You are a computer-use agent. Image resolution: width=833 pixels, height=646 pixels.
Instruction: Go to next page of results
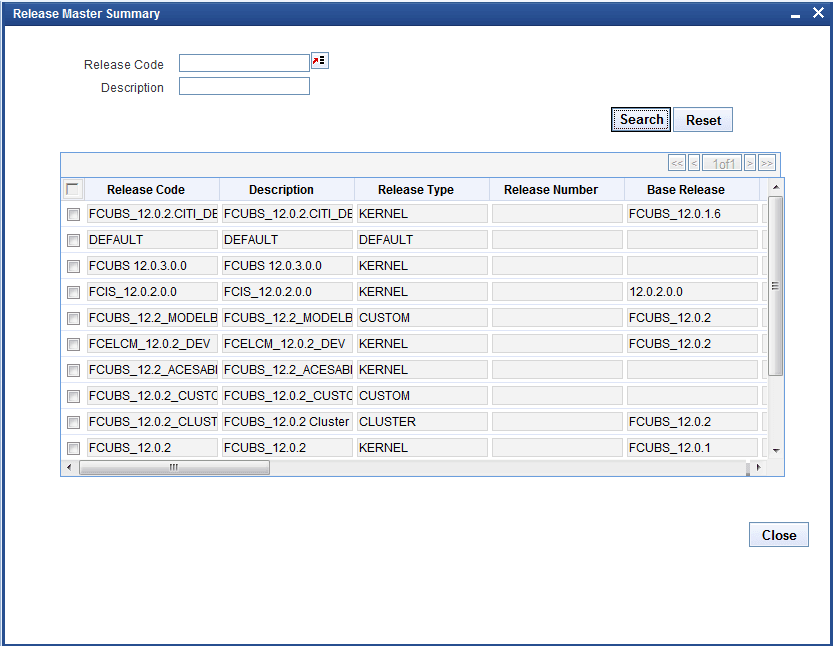click(750, 163)
